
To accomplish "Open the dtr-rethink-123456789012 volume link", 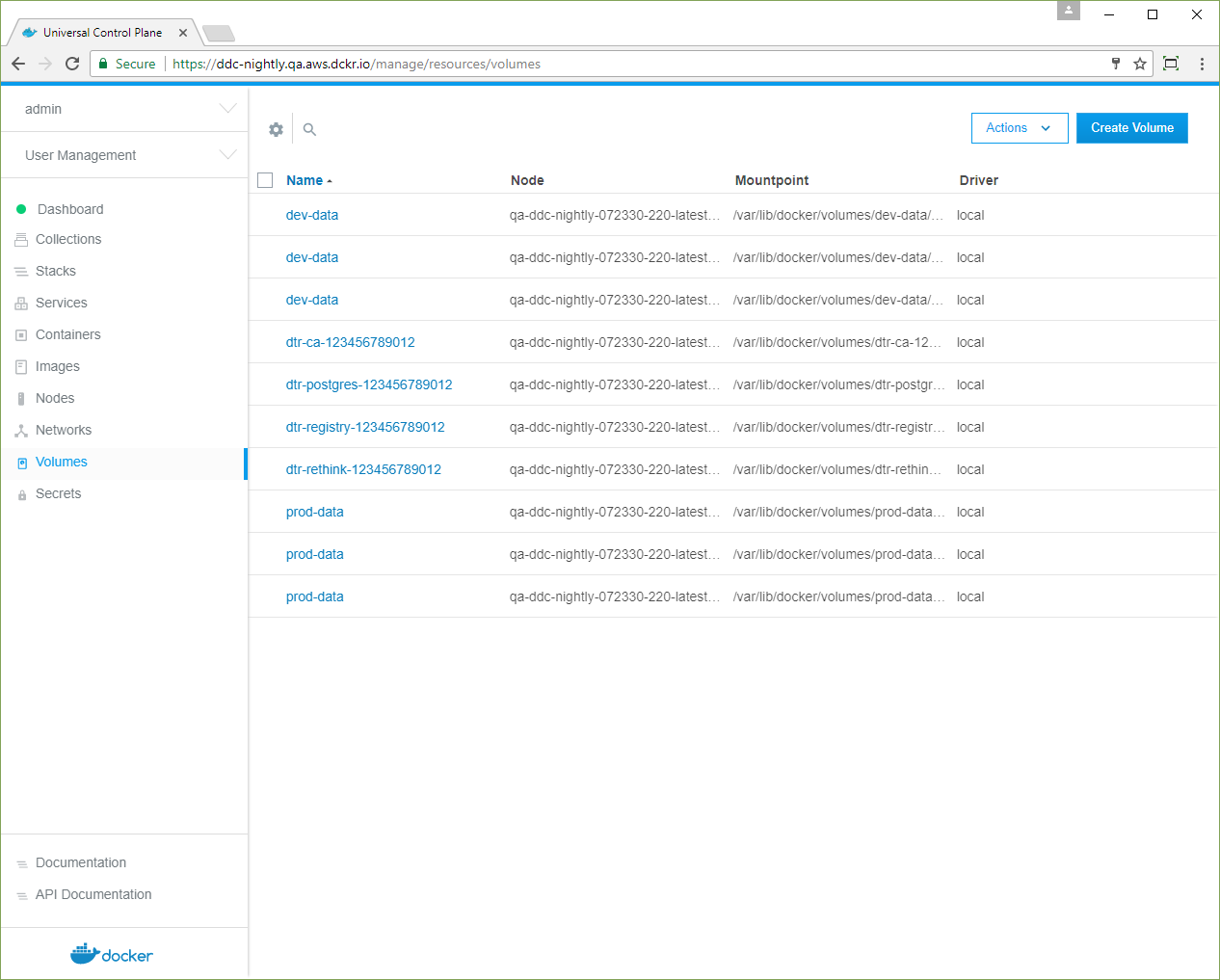I will tap(363, 469).
